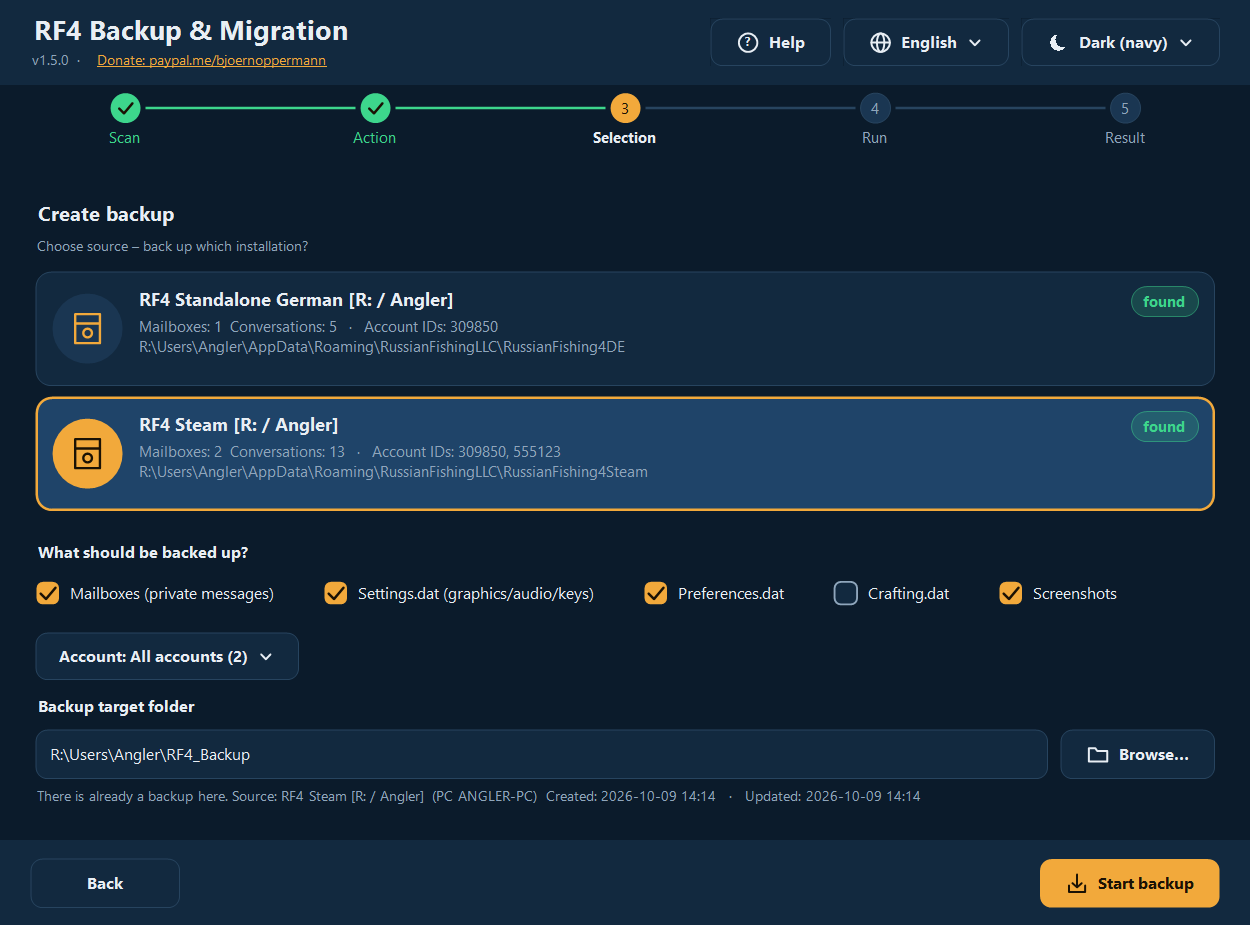The width and height of the screenshot is (1250, 925).
Task: Click found badge on RF4 Standalone German
Action: click(x=1165, y=302)
